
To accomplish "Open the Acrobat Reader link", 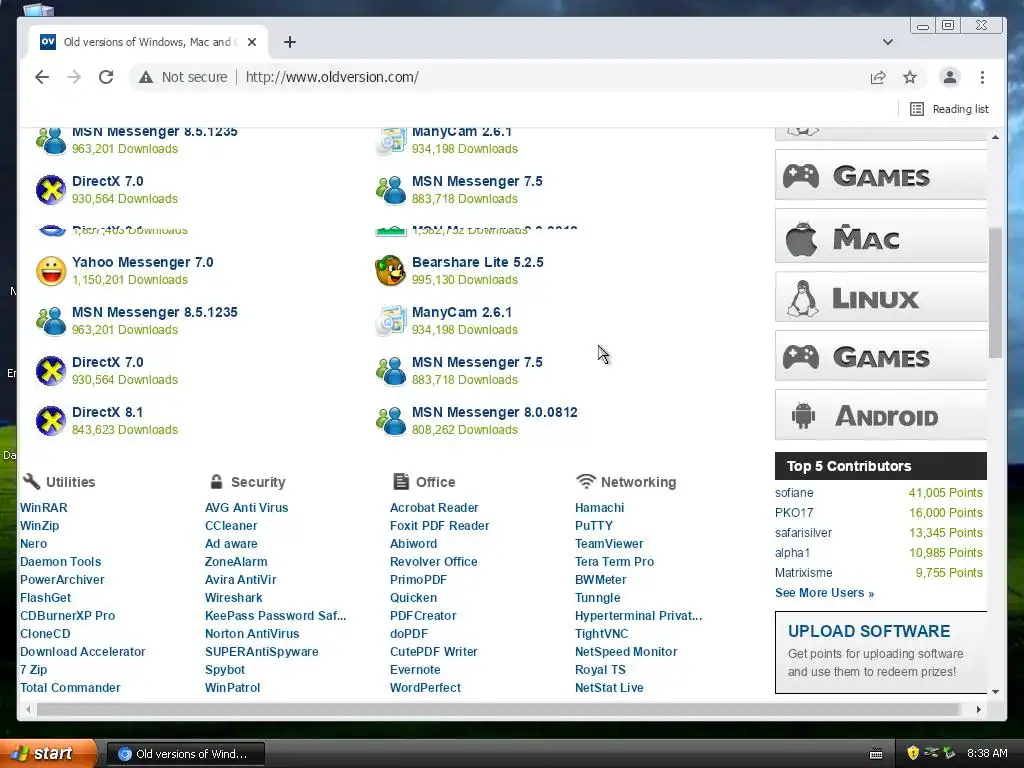I will [x=434, y=507].
